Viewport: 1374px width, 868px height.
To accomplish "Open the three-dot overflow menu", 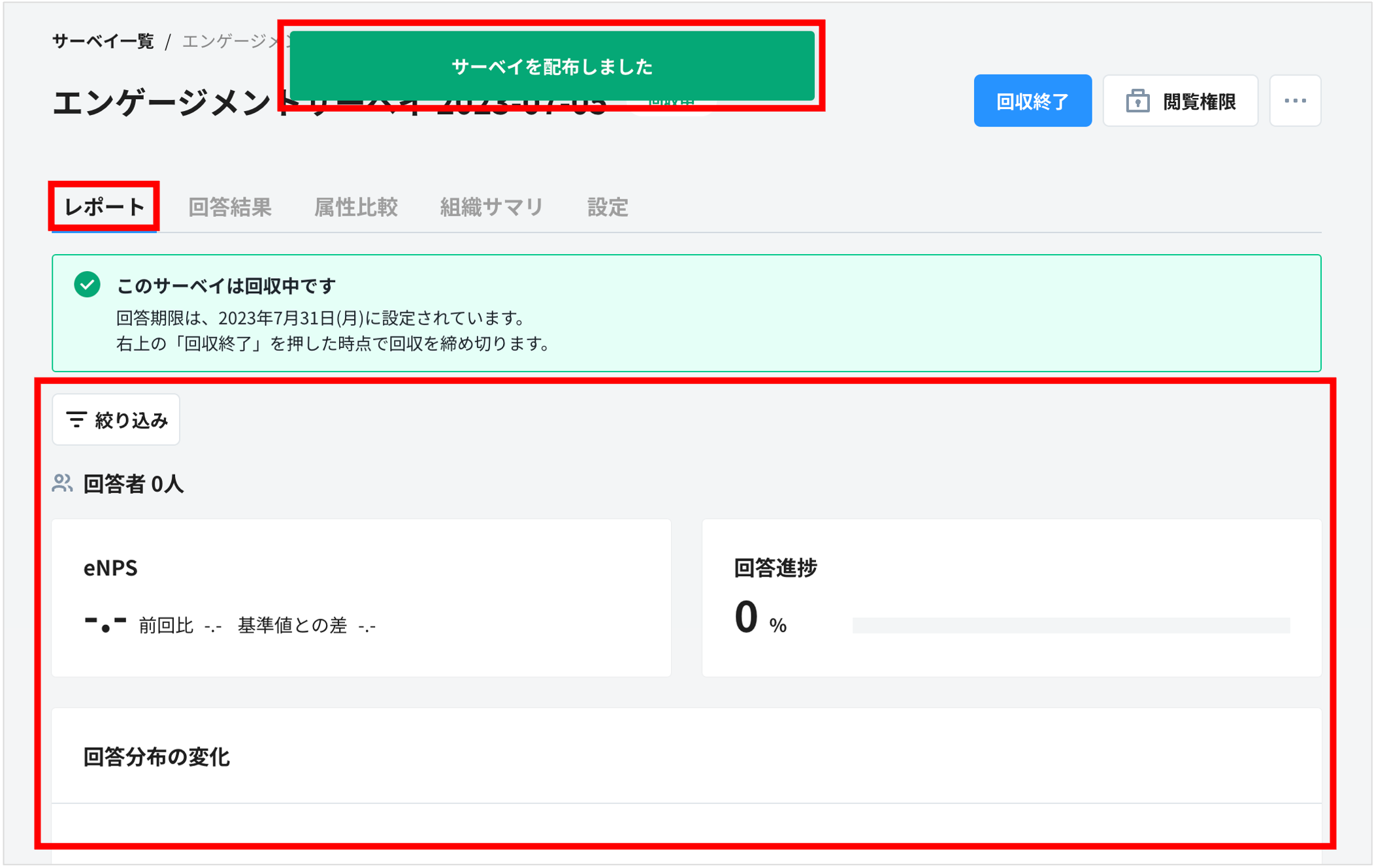I will [x=1294, y=100].
